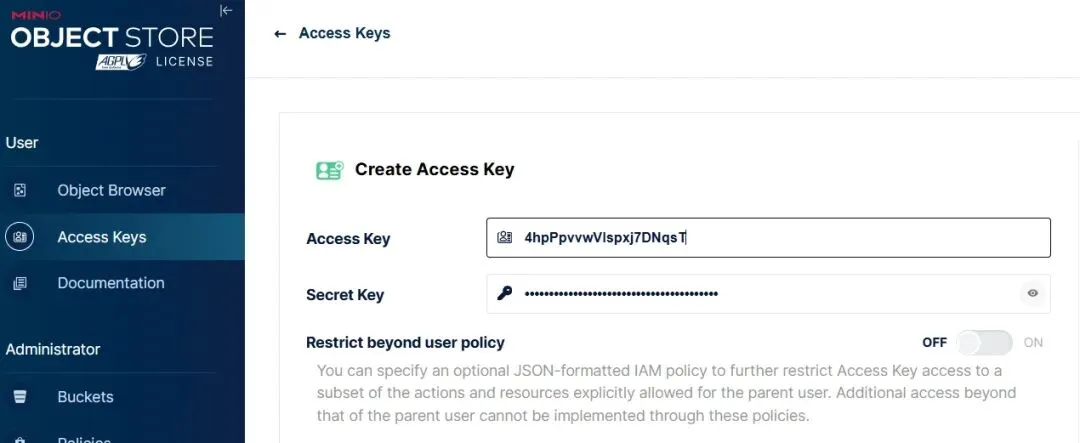Viewport: 1080px width, 443px height.
Task: Click the back arrow beside Access Keys
Action: (x=280, y=34)
